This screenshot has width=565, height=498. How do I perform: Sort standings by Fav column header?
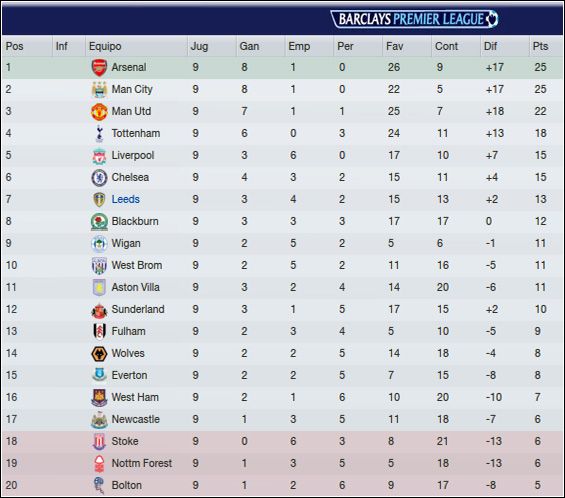394,46
